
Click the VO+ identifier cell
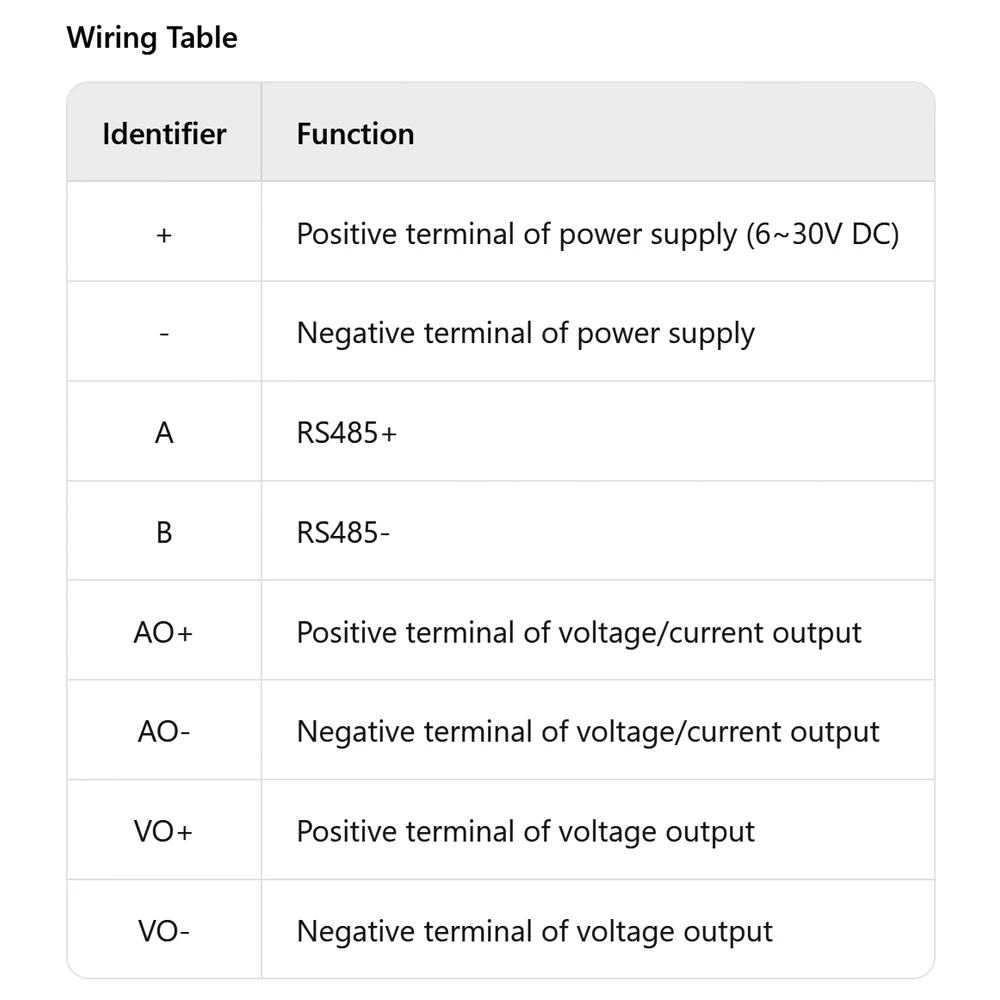[164, 832]
